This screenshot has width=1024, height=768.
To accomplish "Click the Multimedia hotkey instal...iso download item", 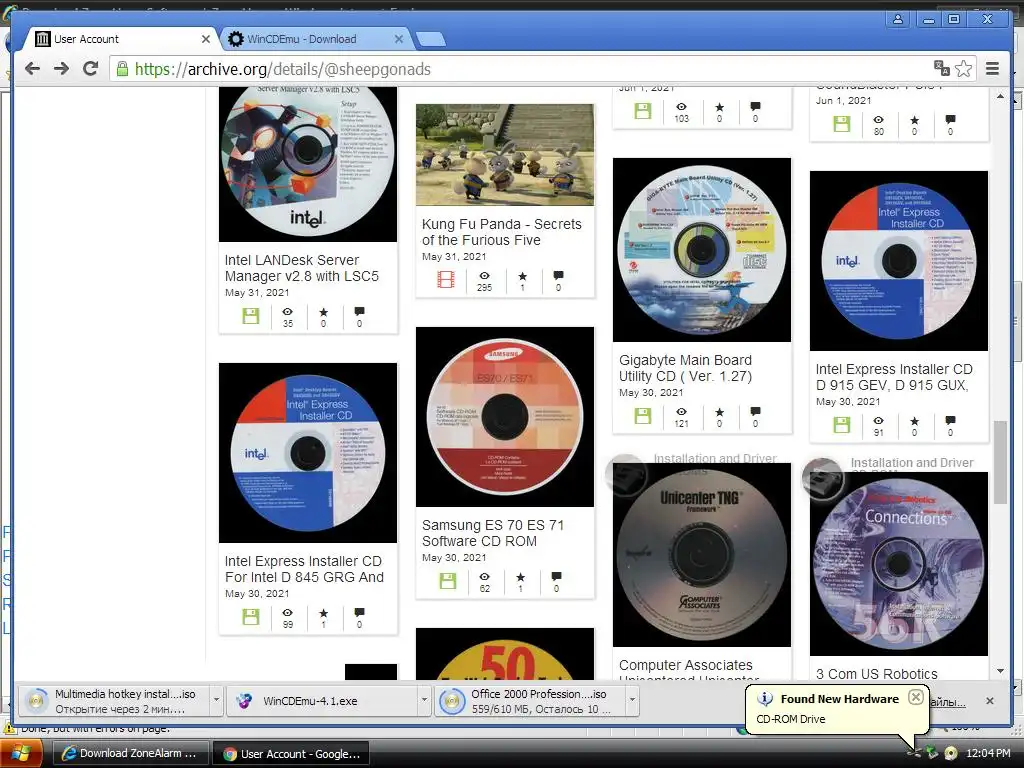I will click(112, 701).
